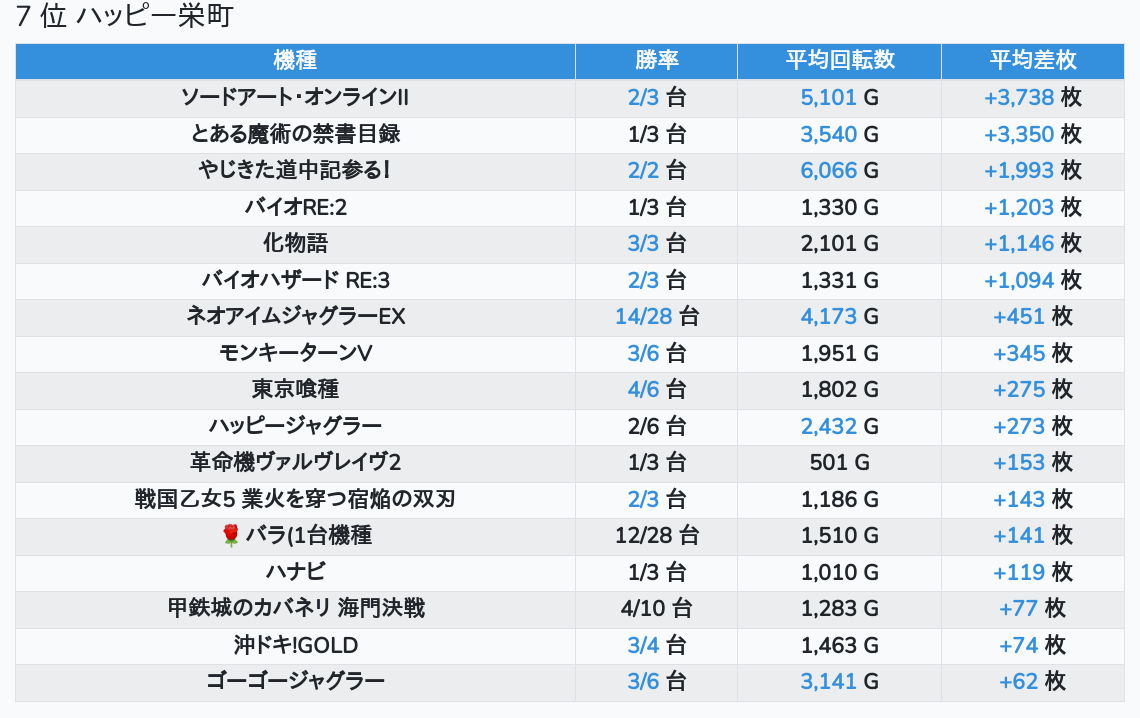The height and width of the screenshot is (718, 1140).
Task: Select the バイオRE:2 machine name
Action: [x=295, y=207]
